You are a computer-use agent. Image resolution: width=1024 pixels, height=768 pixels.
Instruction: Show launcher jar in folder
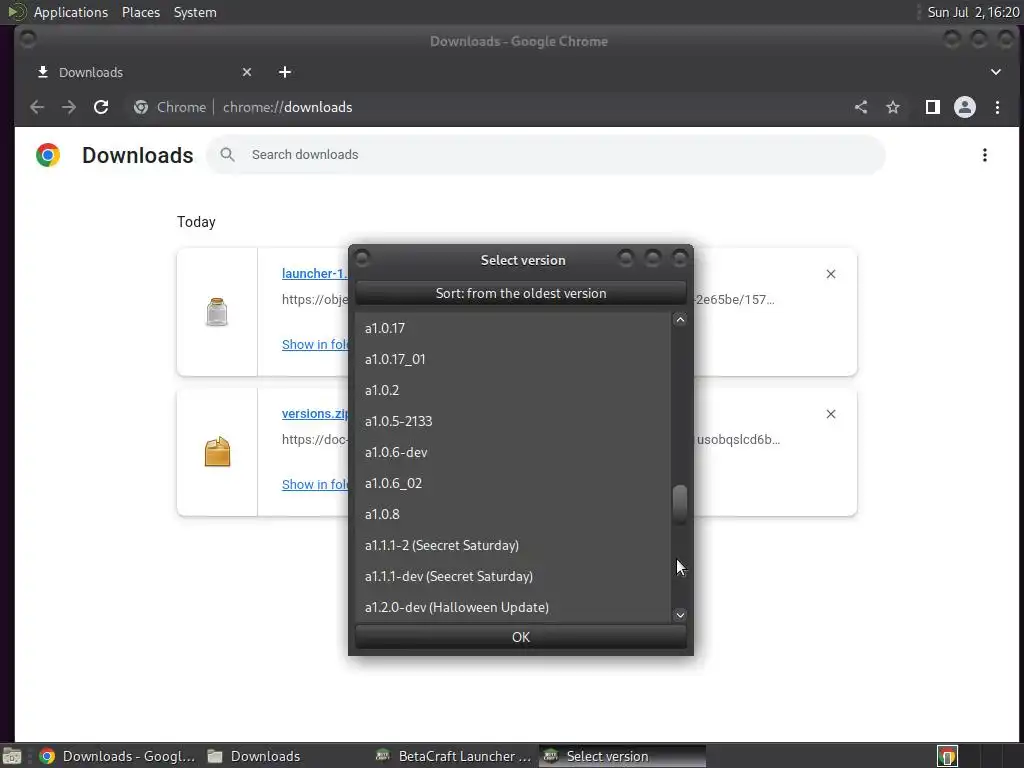(315, 344)
